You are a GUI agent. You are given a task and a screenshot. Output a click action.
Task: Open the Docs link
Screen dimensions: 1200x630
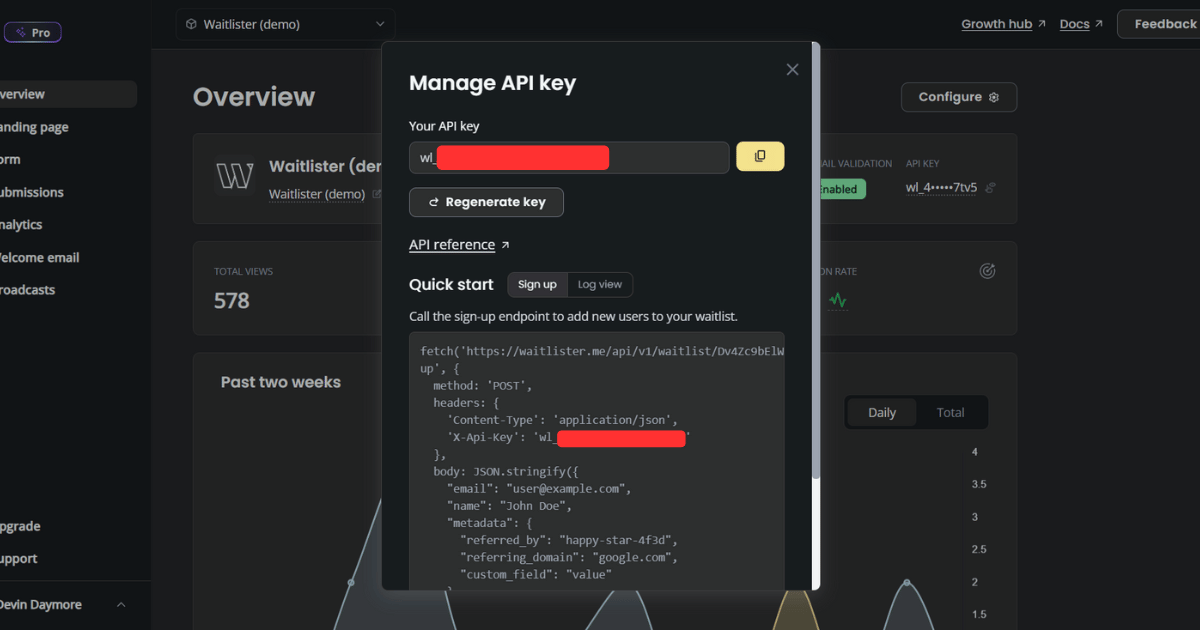point(1081,24)
